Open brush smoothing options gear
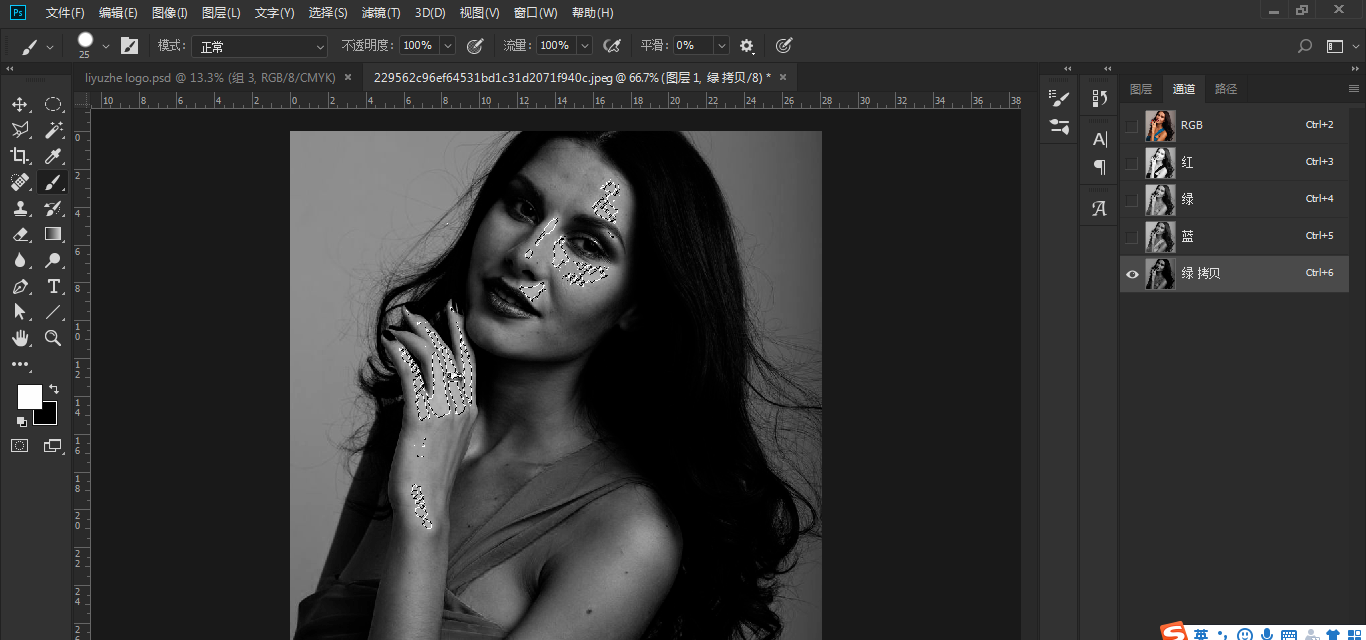Viewport: 1366px width, 640px height. 747,46
